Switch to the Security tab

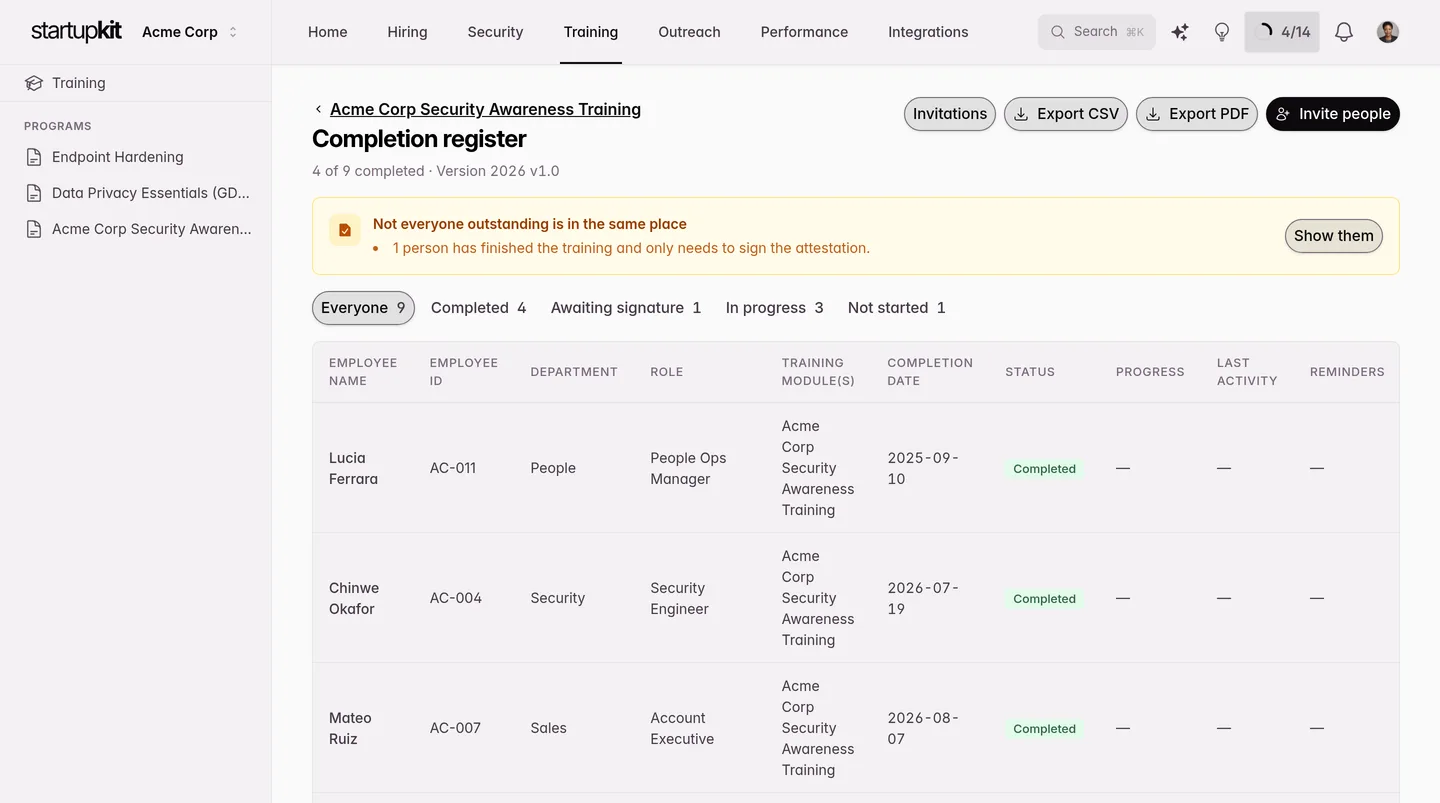tap(495, 32)
